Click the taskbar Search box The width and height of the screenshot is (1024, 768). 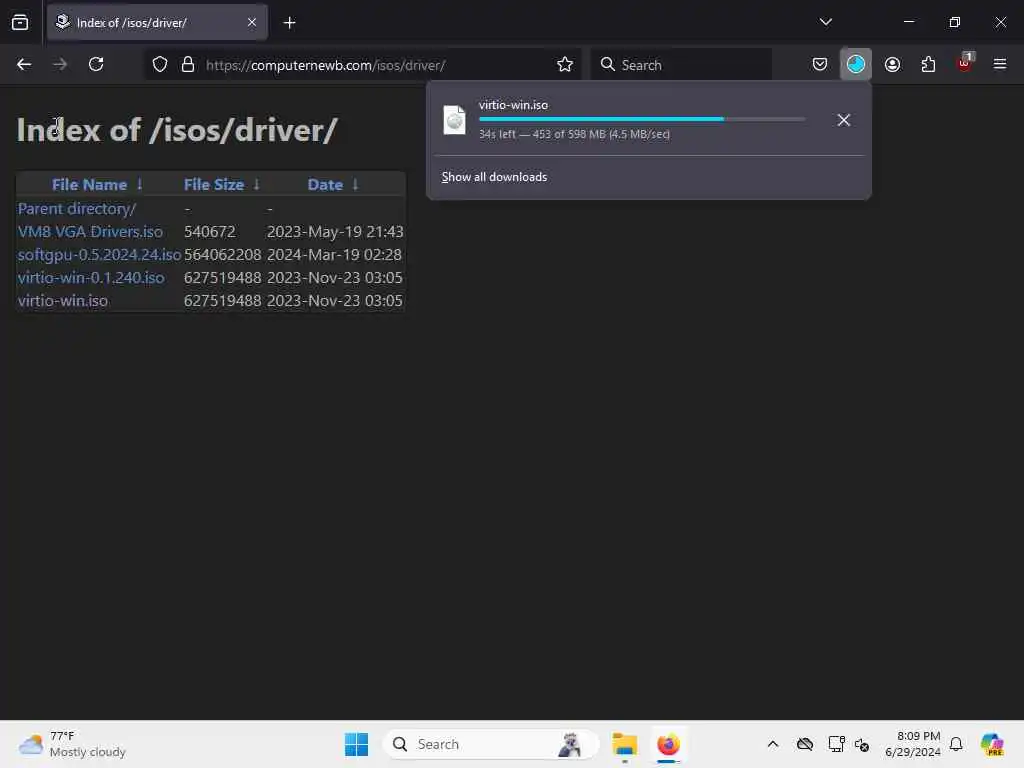pos(490,744)
